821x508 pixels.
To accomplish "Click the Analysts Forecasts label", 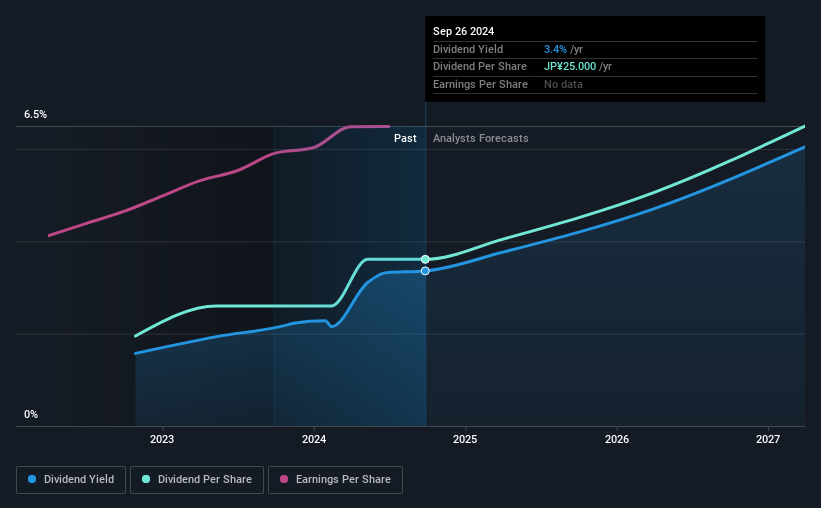I will coord(481,138).
